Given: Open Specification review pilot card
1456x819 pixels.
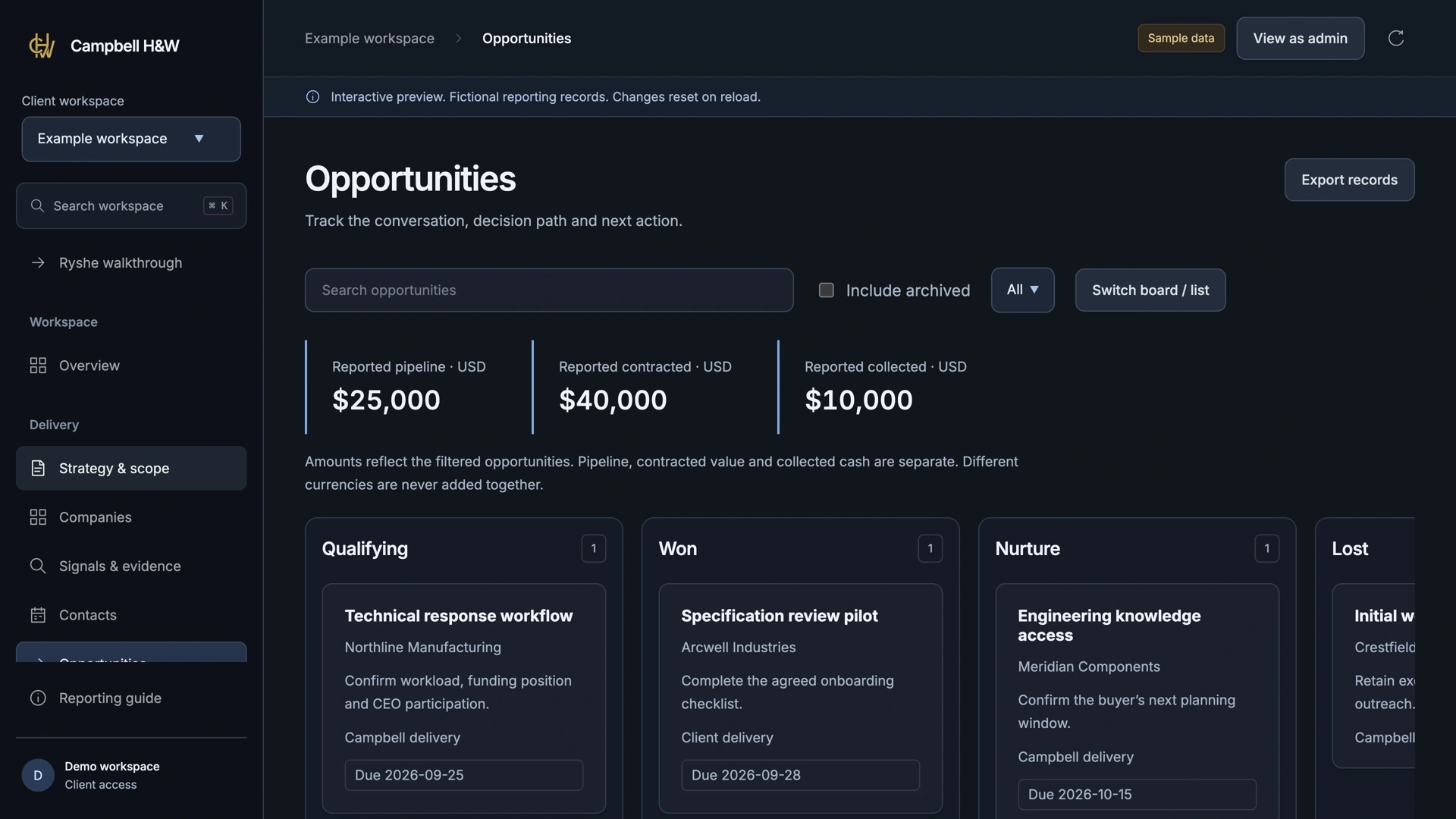Looking at the screenshot, I should (x=800, y=698).
